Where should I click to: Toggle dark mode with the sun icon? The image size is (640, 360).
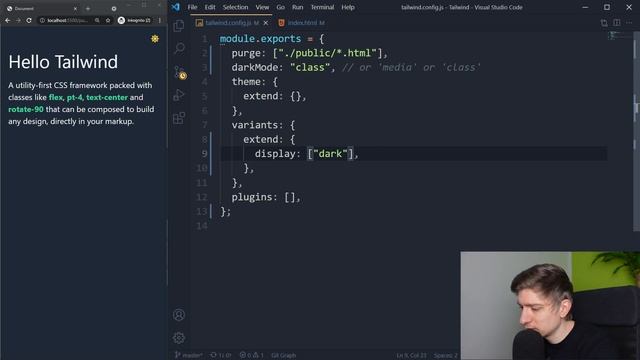tap(155, 39)
